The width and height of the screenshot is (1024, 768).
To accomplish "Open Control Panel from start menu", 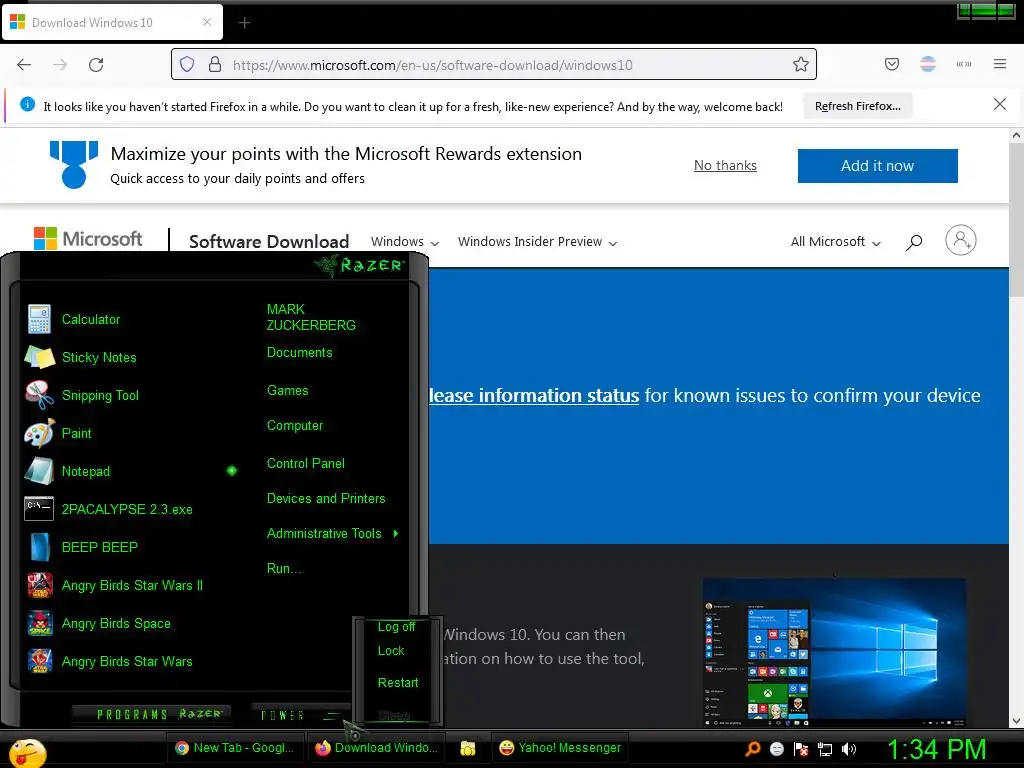I will [306, 464].
